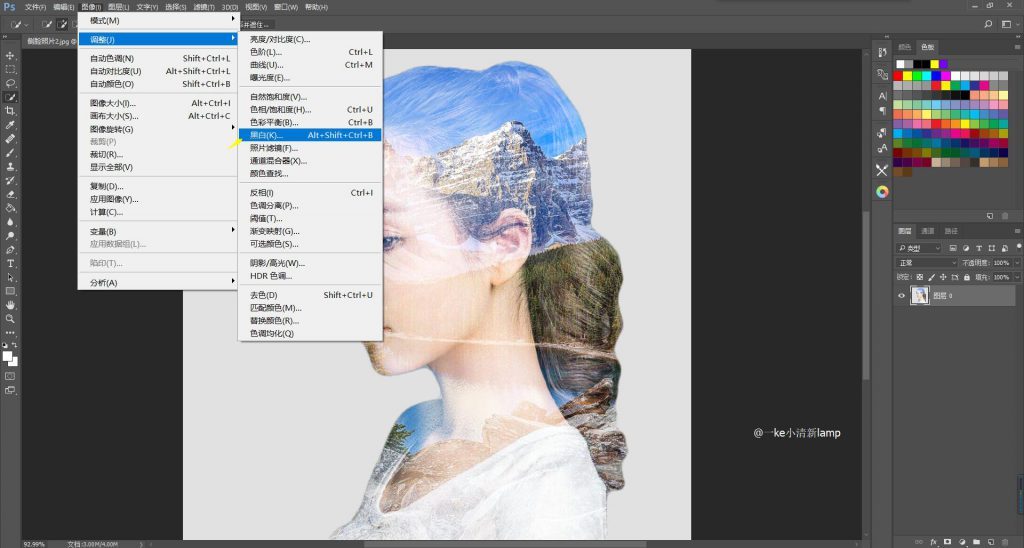Click the fx layer style icon

(x=932, y=541)
